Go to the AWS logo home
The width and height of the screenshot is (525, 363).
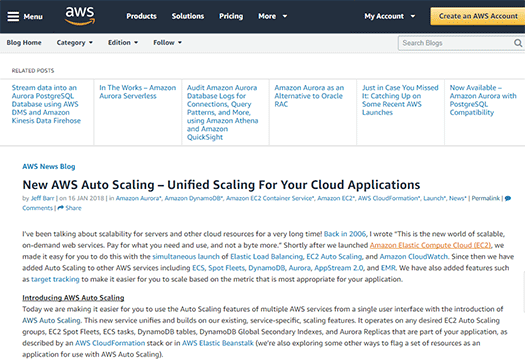coord(80,16)
